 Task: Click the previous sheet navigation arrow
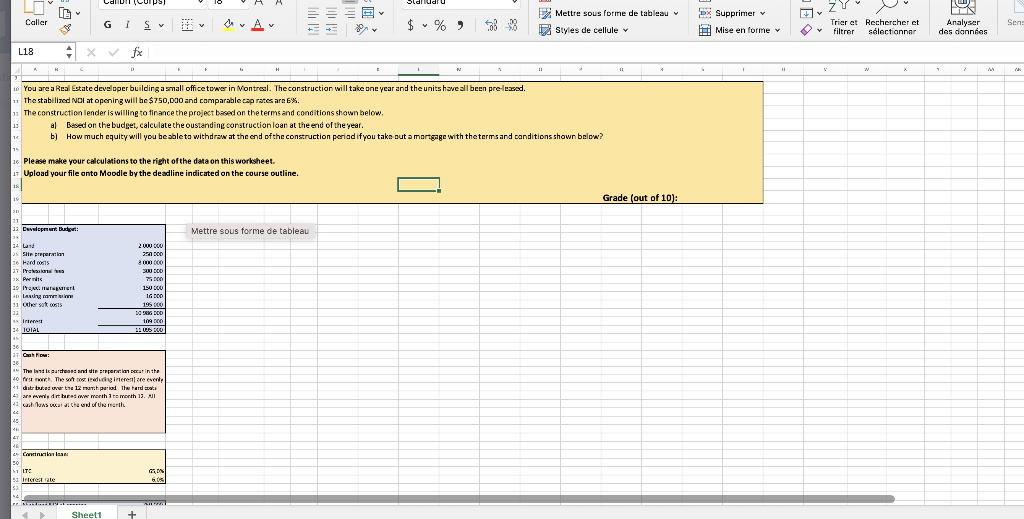coord(25,515)
